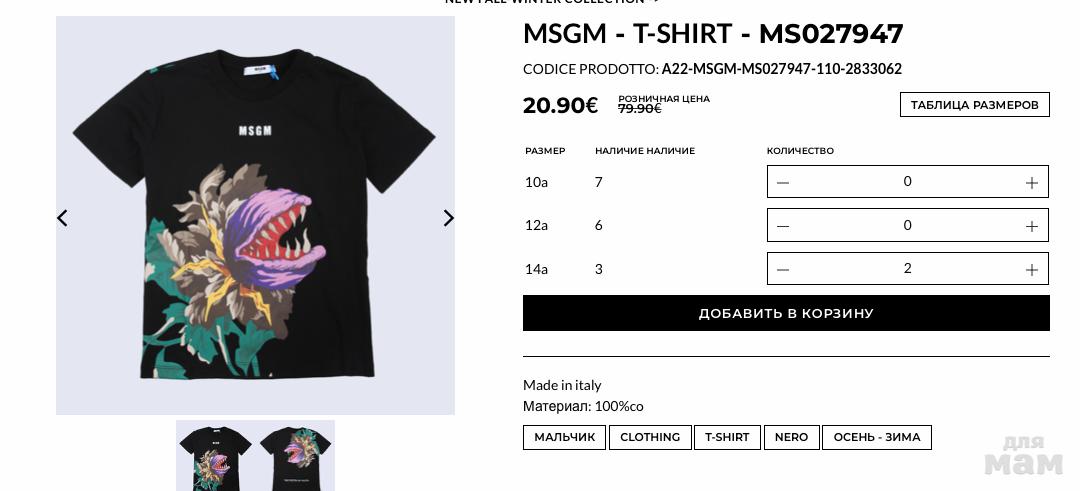Click the main t-shirt product image

pos(256,216)
